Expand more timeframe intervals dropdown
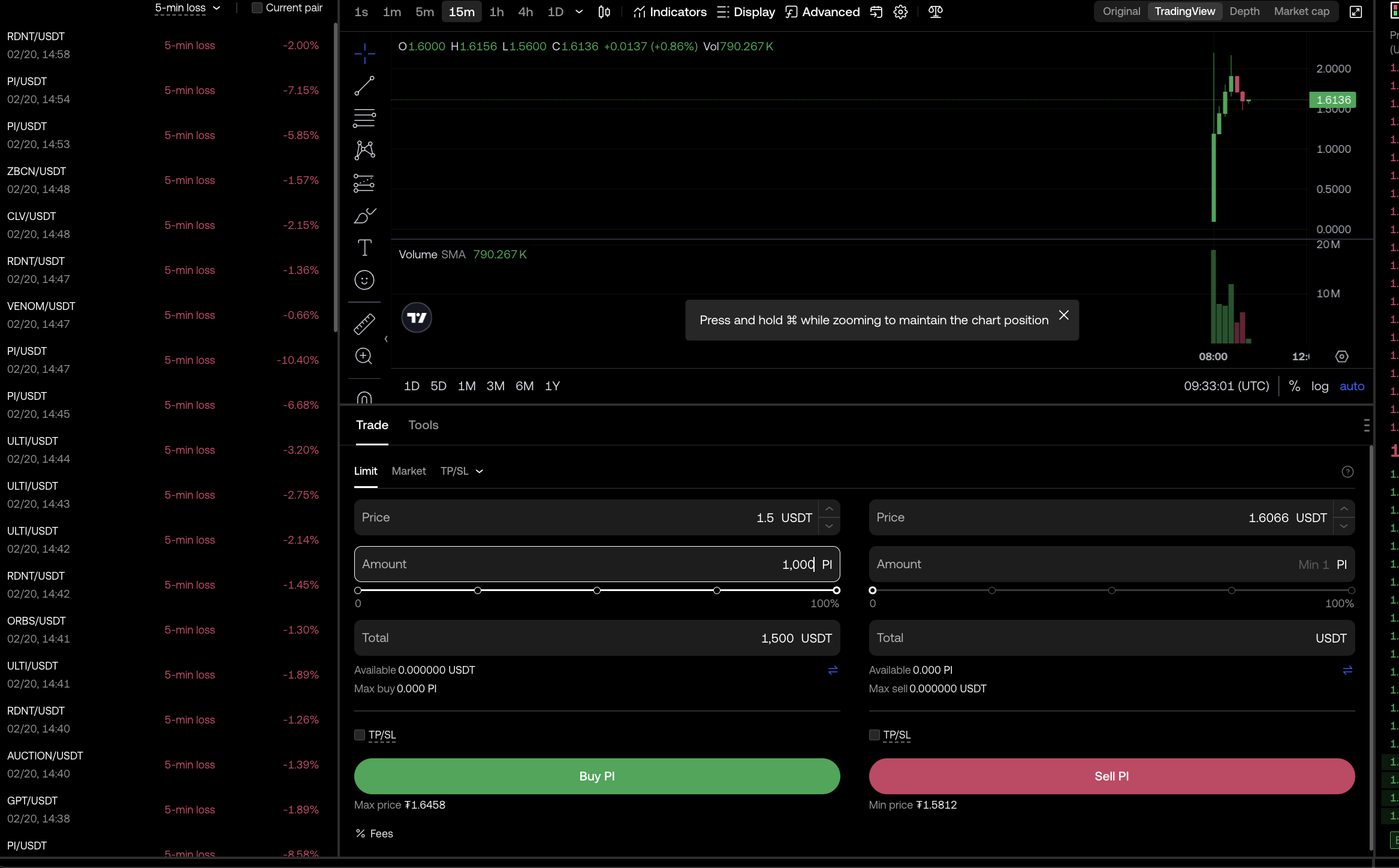Viewport: 1399px width, 868px height. click(579, 12)
